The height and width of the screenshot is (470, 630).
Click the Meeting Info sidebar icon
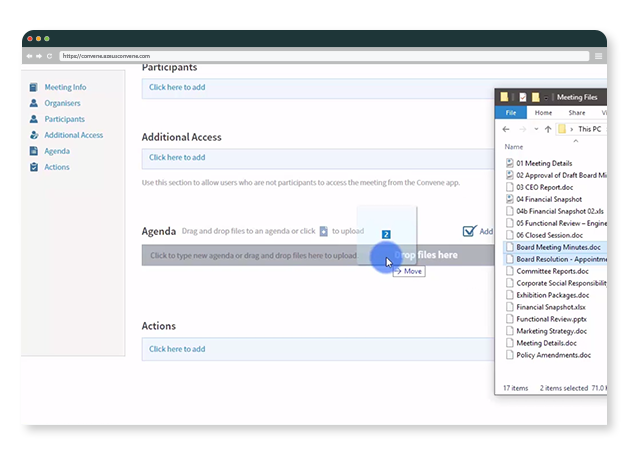click(34, 87)
